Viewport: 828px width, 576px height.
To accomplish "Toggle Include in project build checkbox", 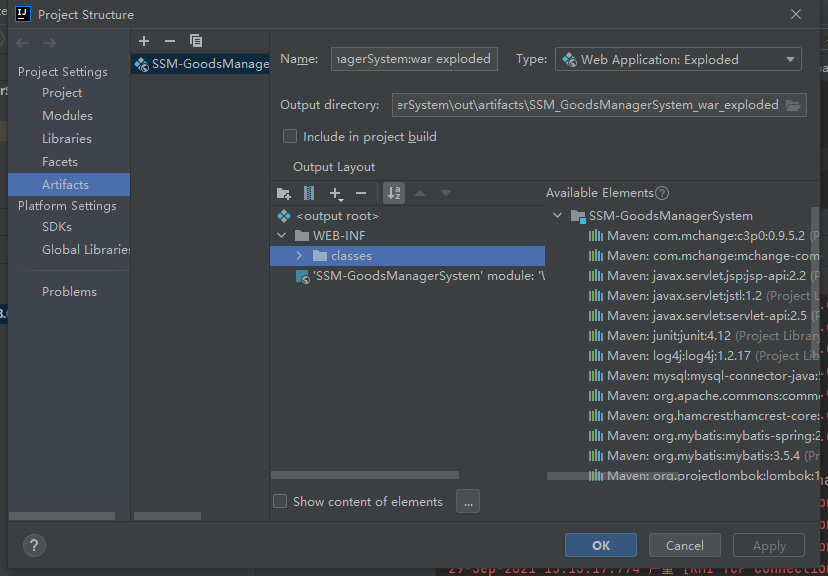I will (x=290, y=137).
